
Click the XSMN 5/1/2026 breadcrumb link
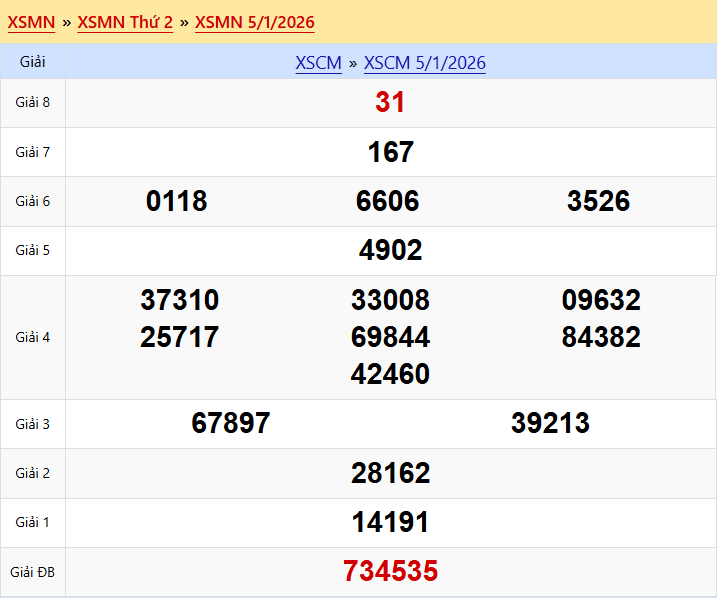(254, 22)
